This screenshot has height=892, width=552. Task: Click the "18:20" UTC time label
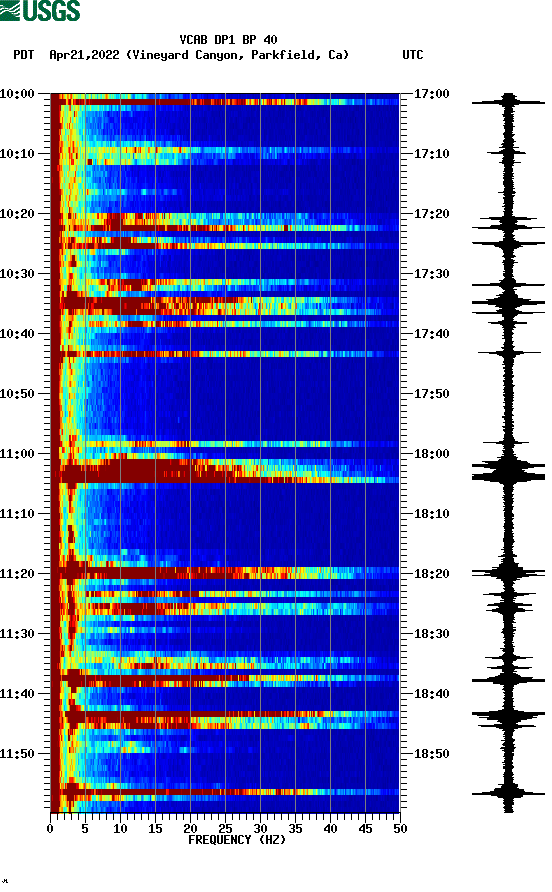[431, 574]
